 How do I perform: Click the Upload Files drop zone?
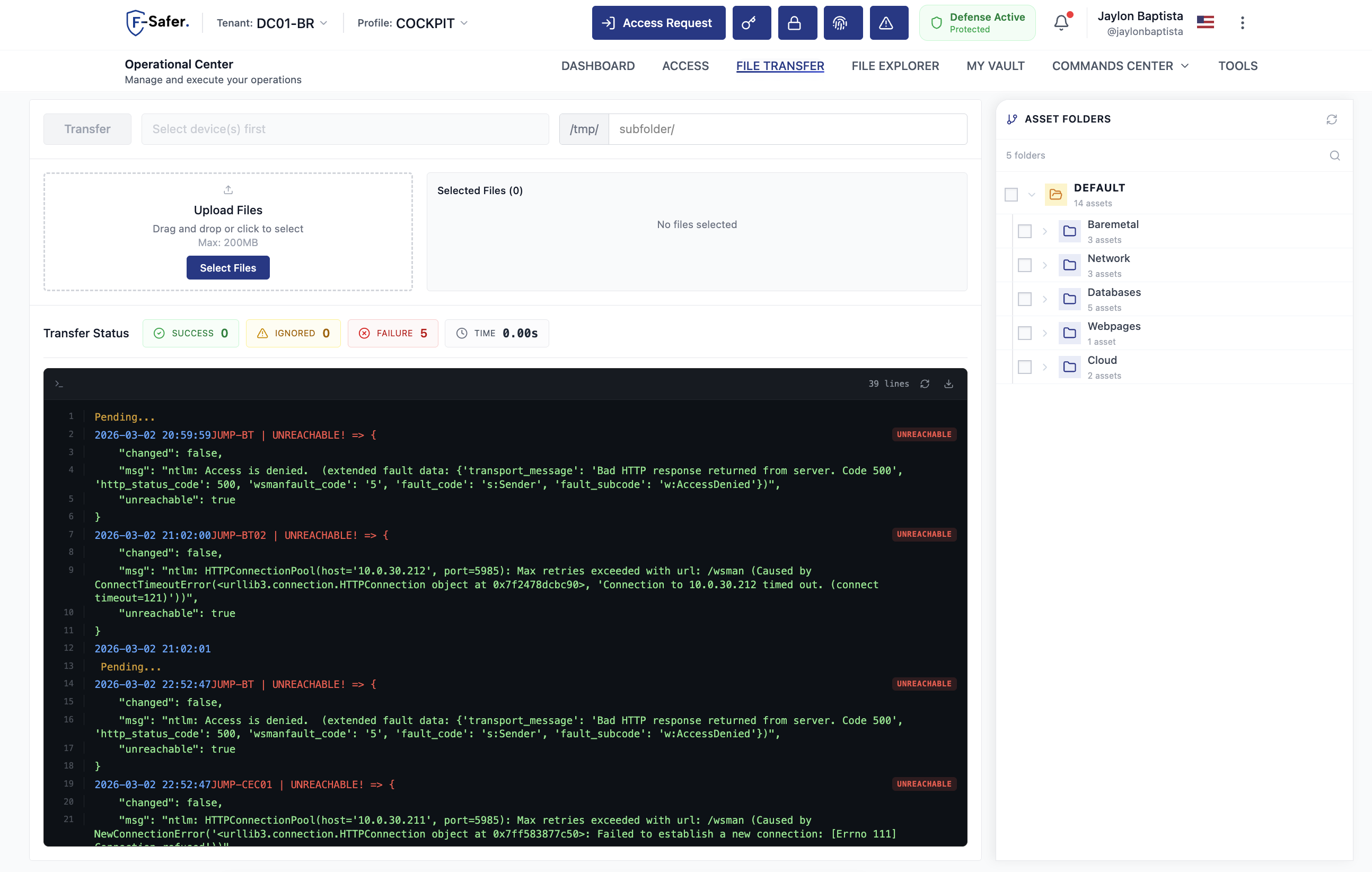tap(228, 232)
